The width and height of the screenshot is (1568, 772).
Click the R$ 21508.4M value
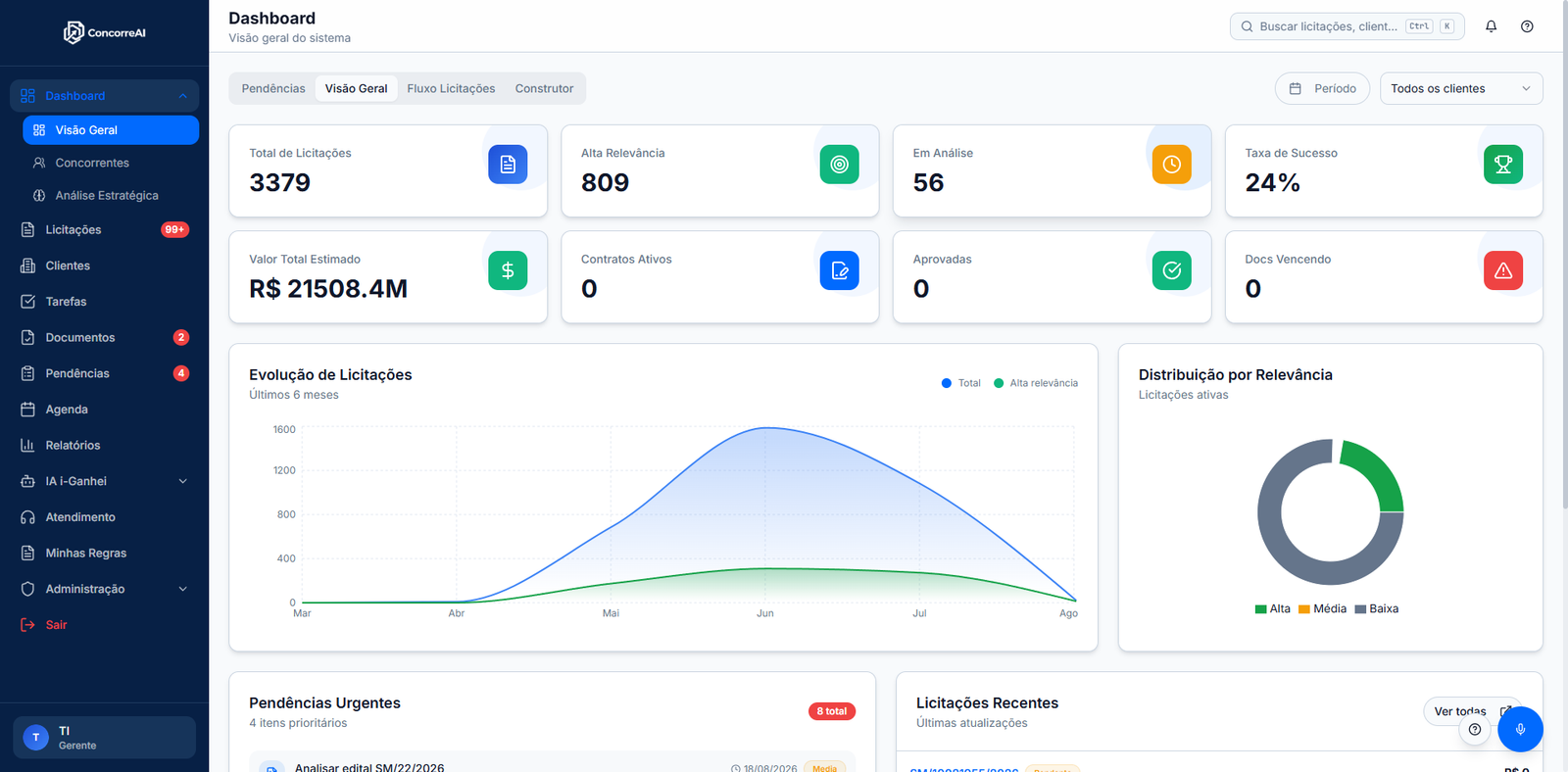[x=328, y=289]
